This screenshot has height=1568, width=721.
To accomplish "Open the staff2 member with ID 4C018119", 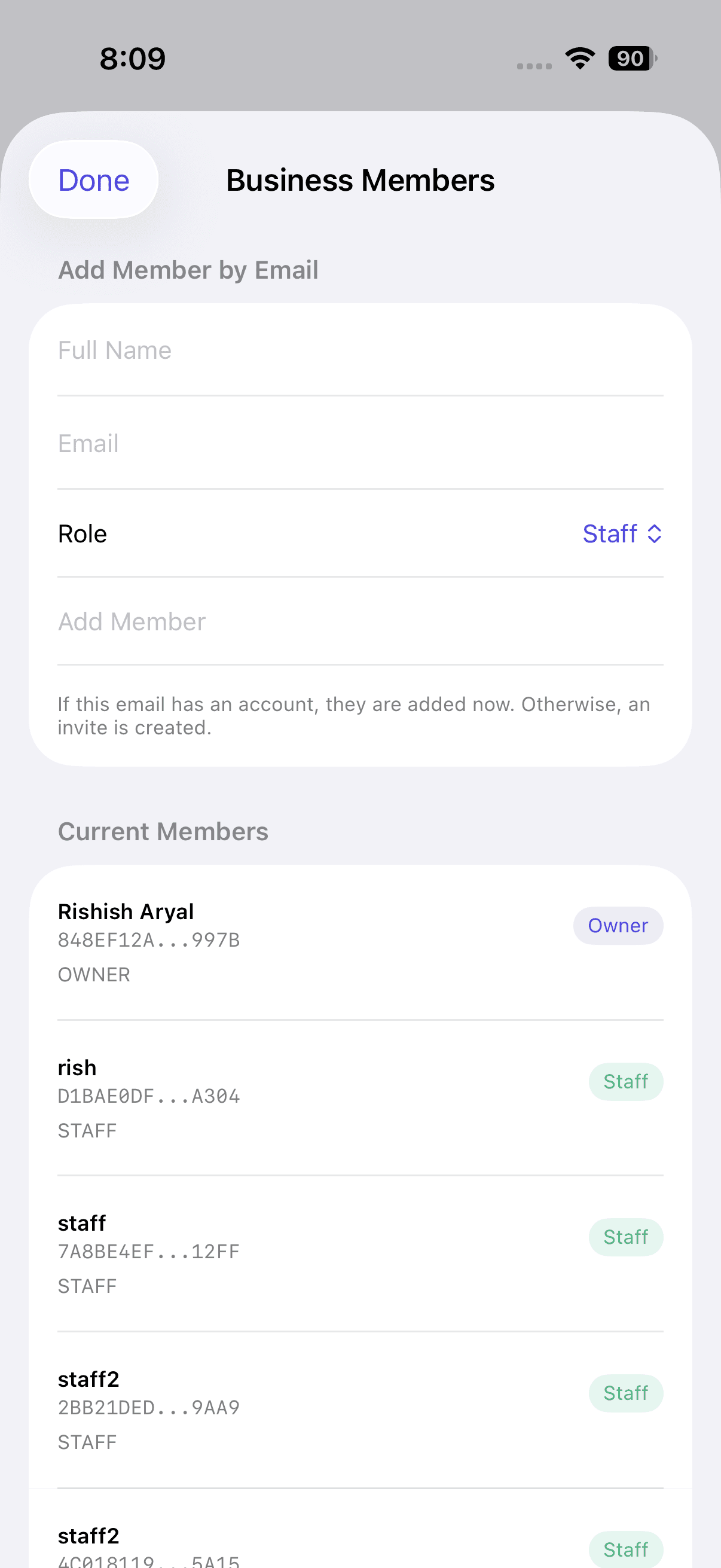I will click(x=243, y=1547).
